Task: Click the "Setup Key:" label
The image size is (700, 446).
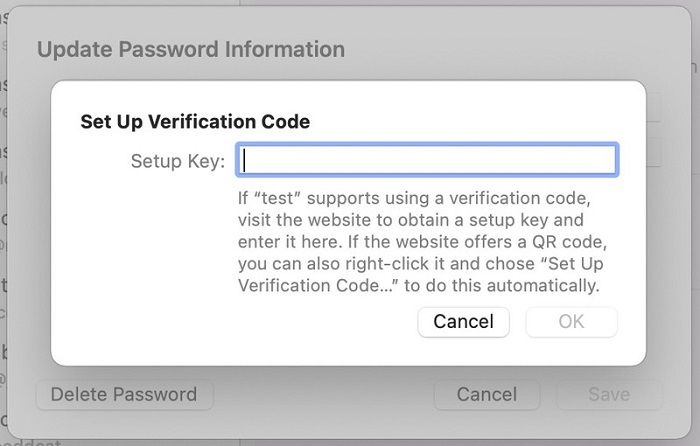Action: pos(178,161)
